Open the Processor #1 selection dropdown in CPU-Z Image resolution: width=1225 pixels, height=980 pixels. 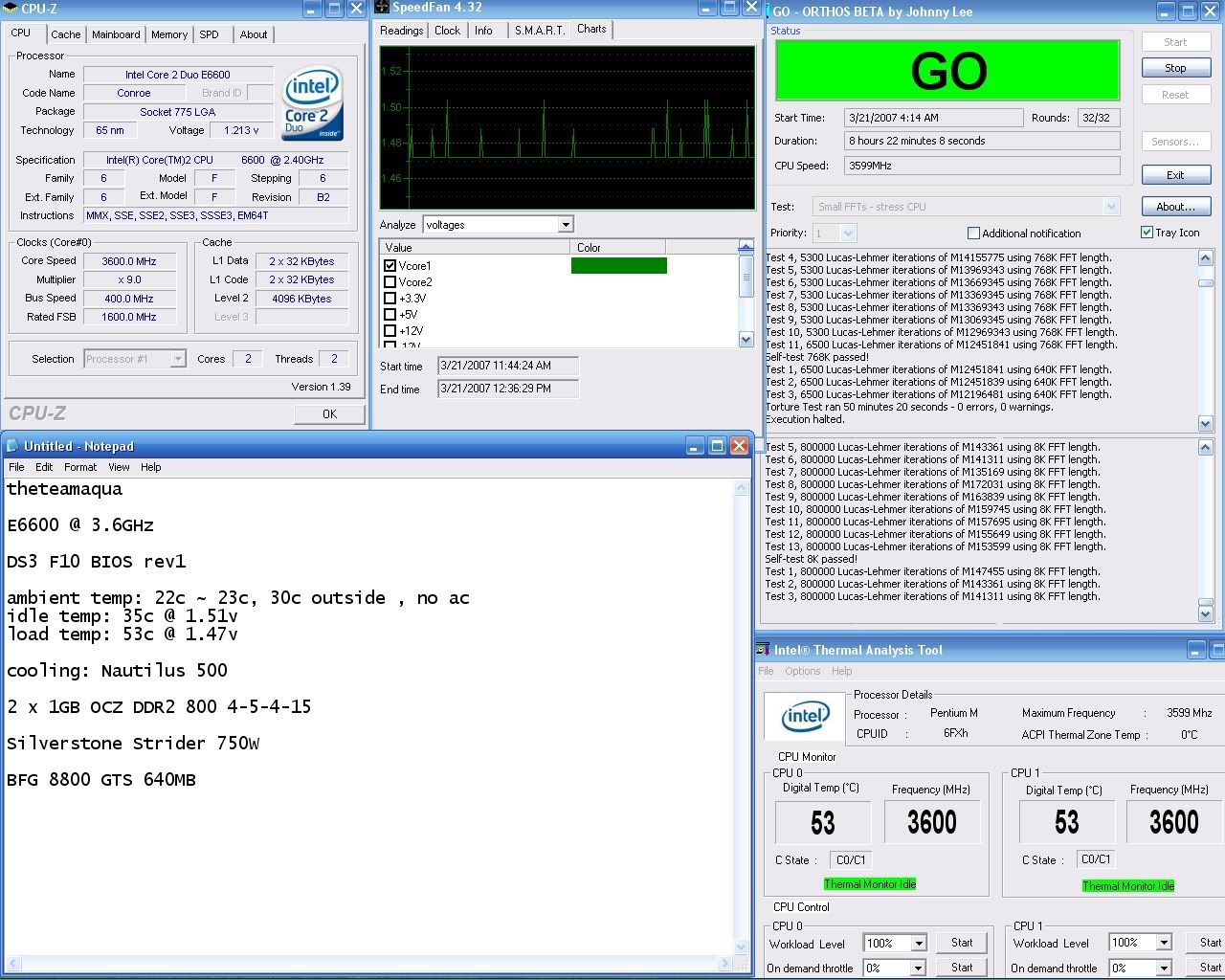pyautogui.click(x=178, y=359)
